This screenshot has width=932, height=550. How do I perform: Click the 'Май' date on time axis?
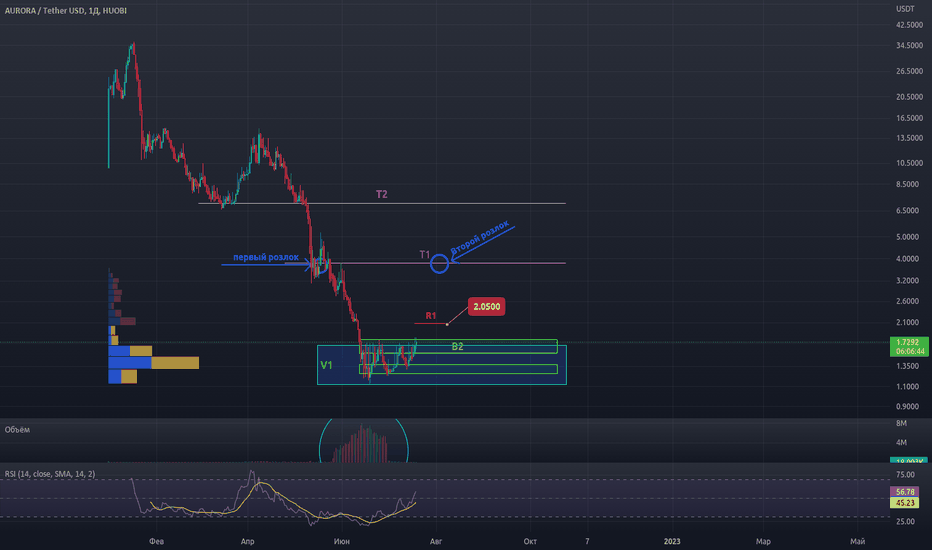click(x=857, y=541)
